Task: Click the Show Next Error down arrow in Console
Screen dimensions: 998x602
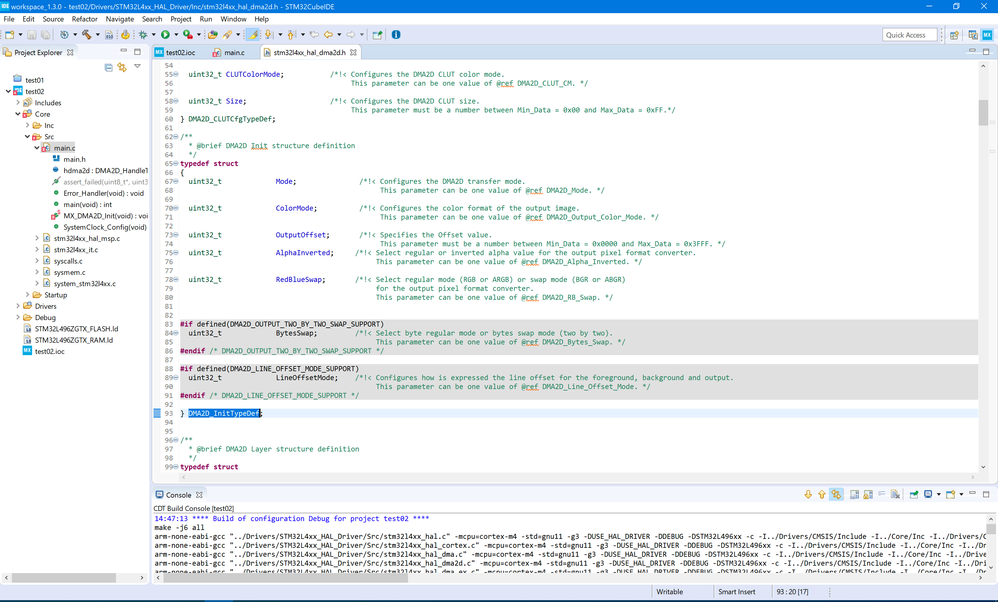Action: (808, 495)
